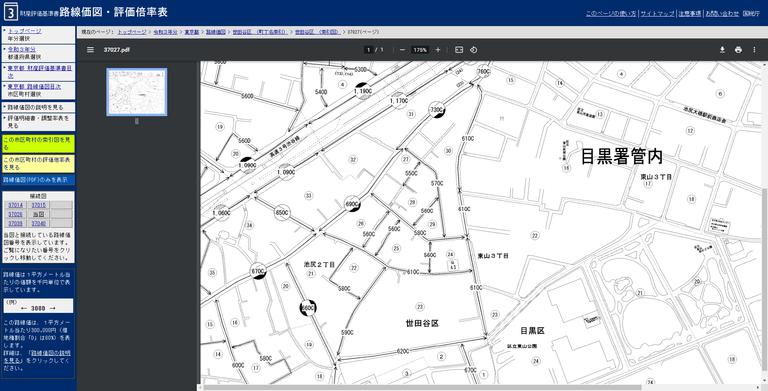
Task: Click the 650C circled route value
Action: click(282, 213)
